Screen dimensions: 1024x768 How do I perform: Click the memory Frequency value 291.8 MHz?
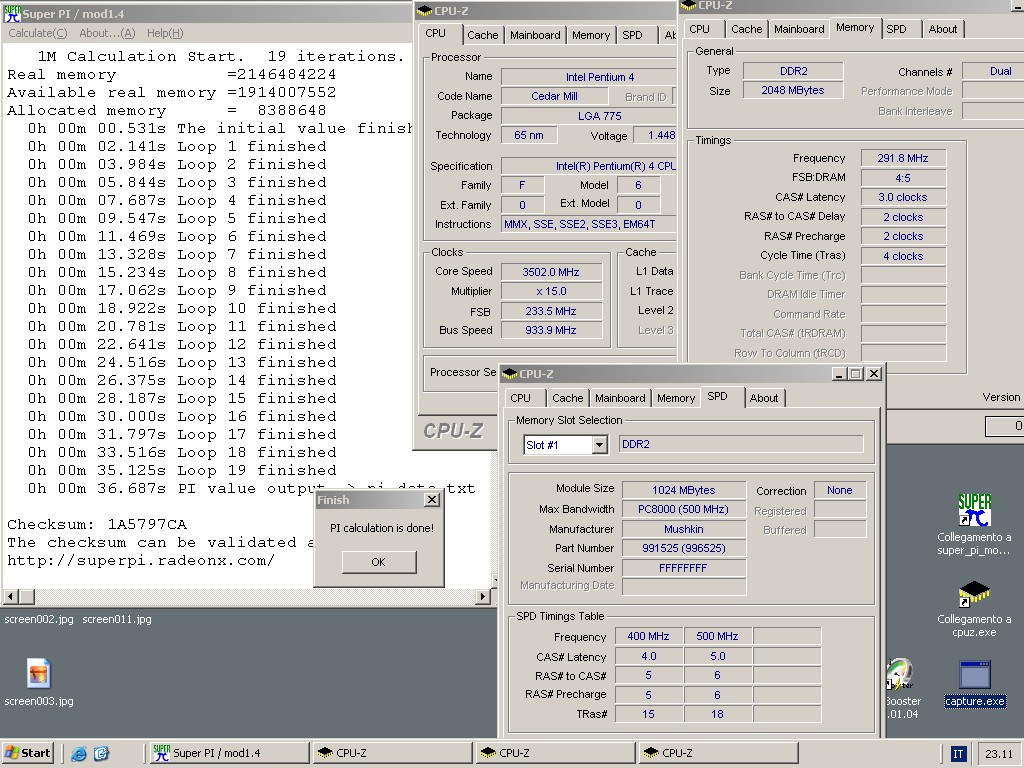tap(903, 158)
